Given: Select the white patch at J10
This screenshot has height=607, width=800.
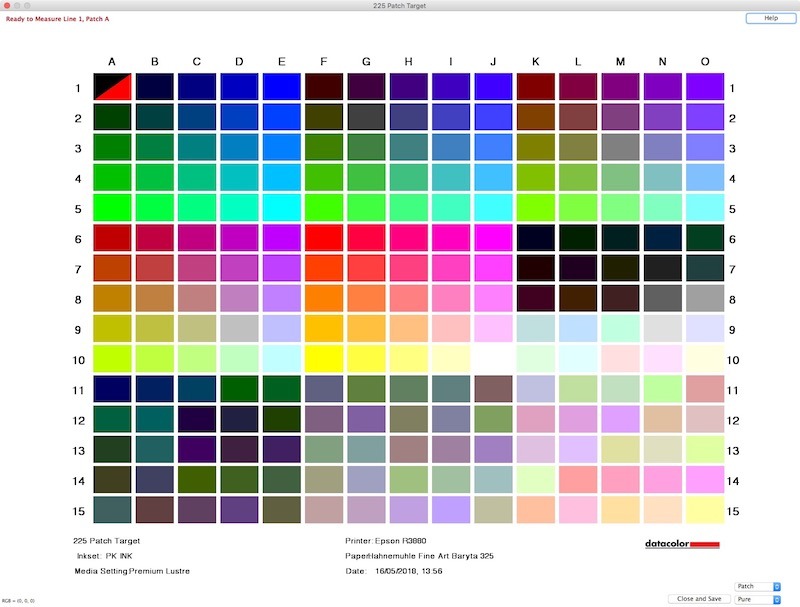Looking at the screenshot, I should pyautogui.click(x=493, y=359).
